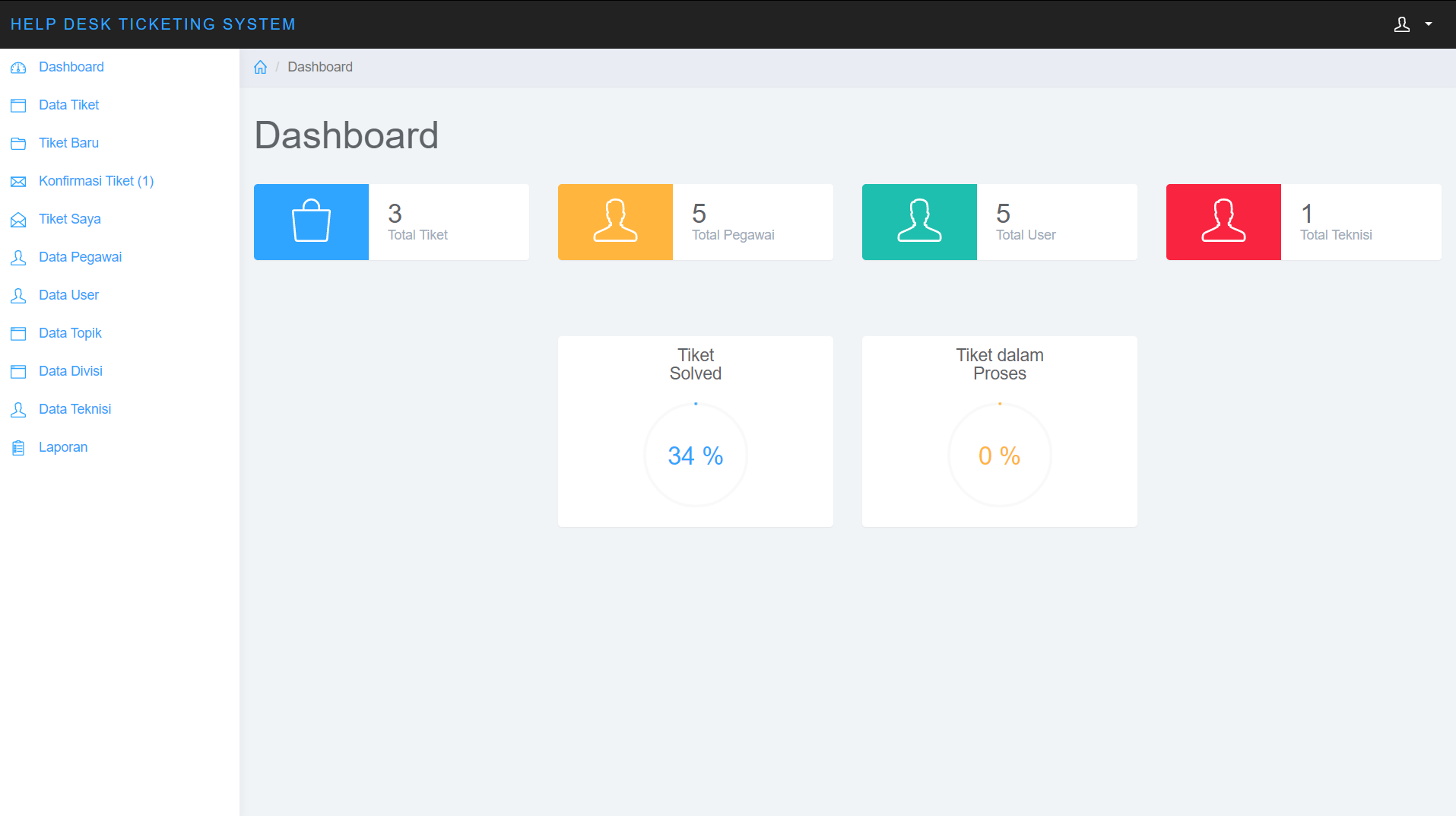Click the orange Total Pegawai user icon
The width and height of the screenshot is (1456, 816).
(615, 221)
